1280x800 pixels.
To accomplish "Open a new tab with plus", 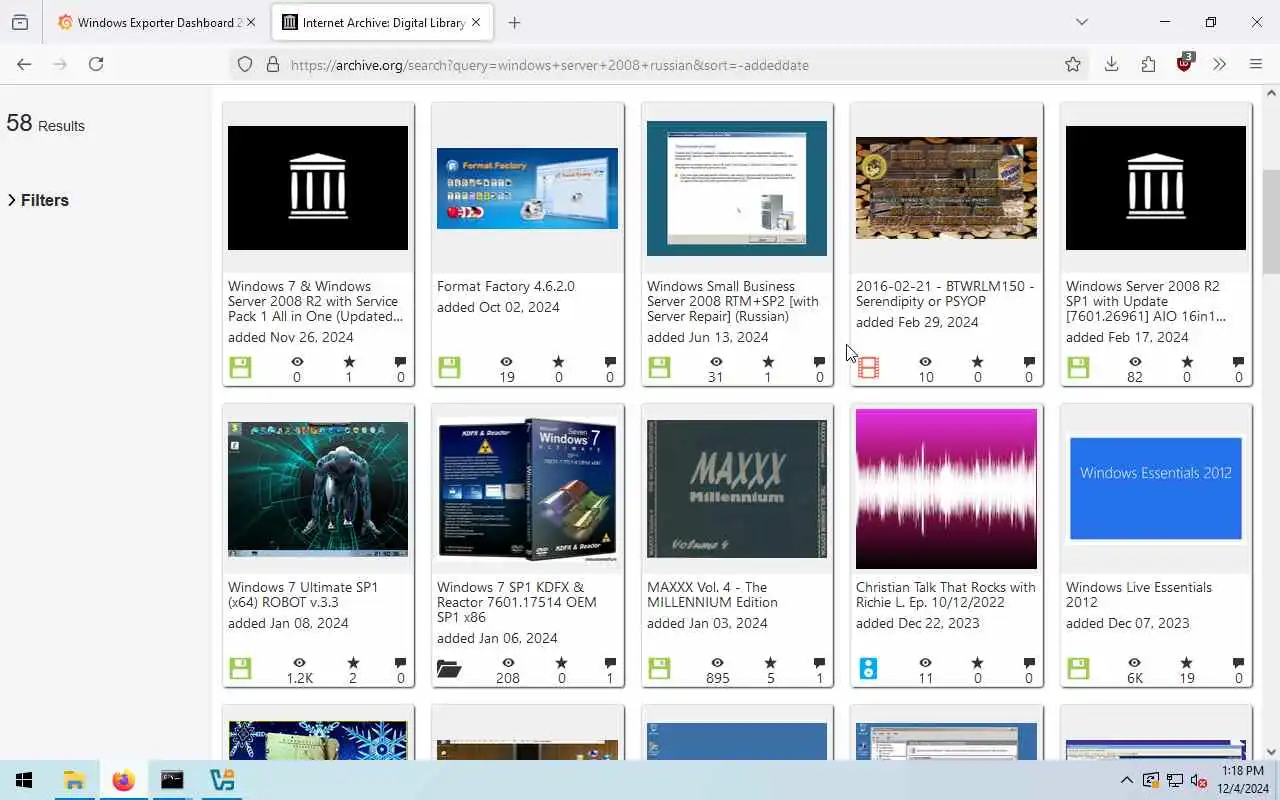I will coord(514,22).
